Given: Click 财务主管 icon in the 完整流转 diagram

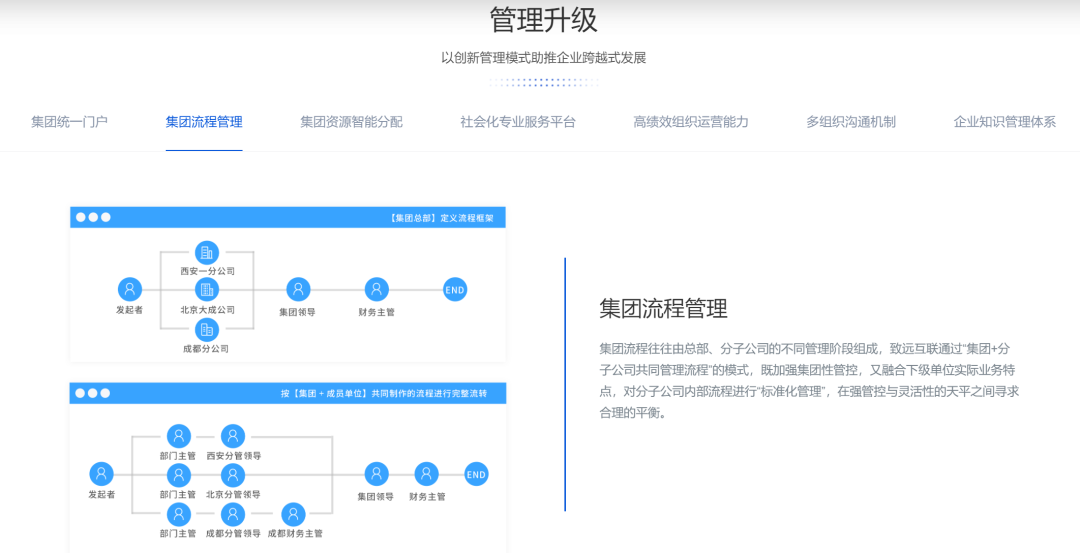Looking at the screenshot, I should [x=426, y=474].
